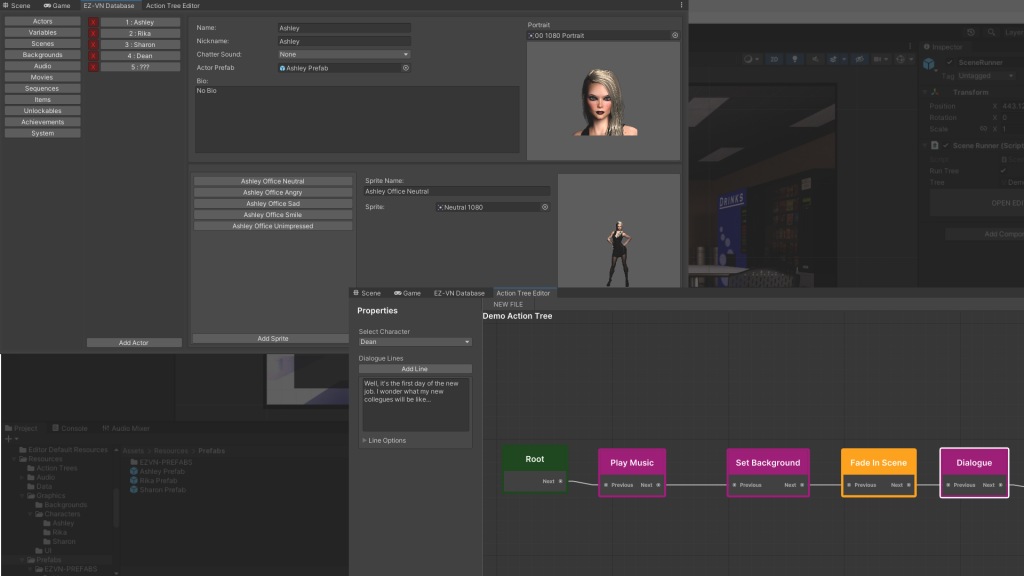Open the Chatter Sound dropdown

point(345,54)
